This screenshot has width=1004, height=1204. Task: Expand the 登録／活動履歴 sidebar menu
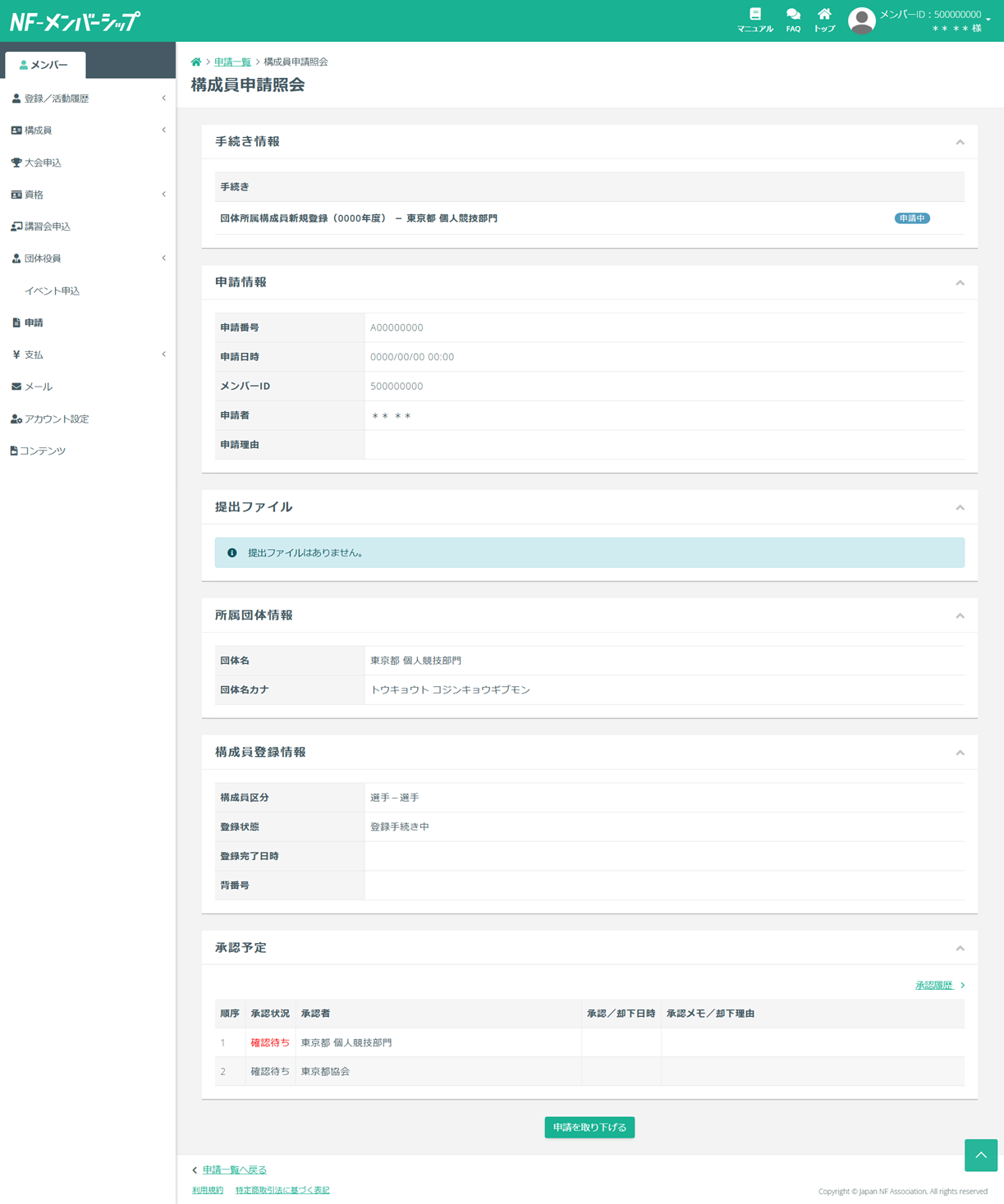point(88,98)
